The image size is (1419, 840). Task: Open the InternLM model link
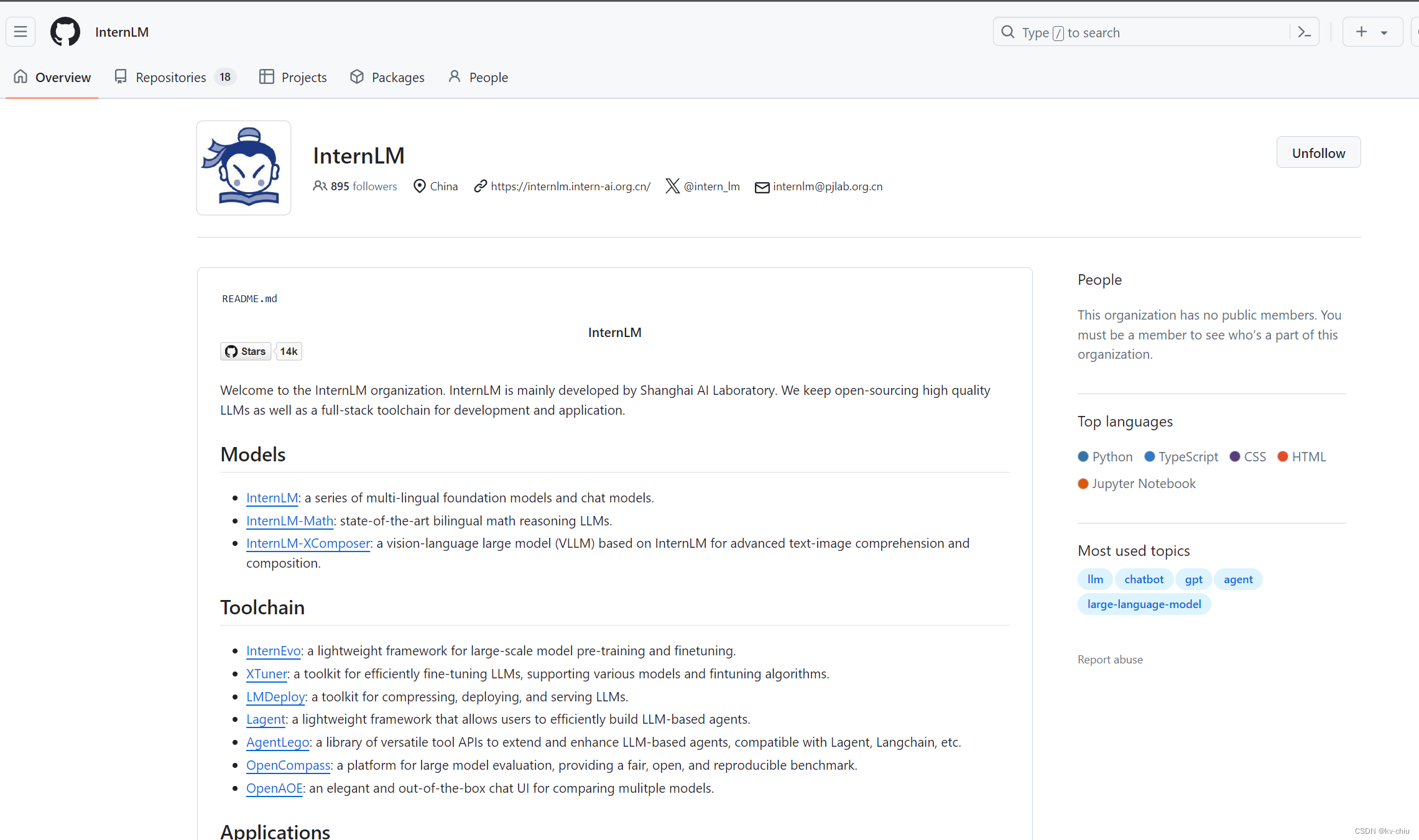point(272,498)
